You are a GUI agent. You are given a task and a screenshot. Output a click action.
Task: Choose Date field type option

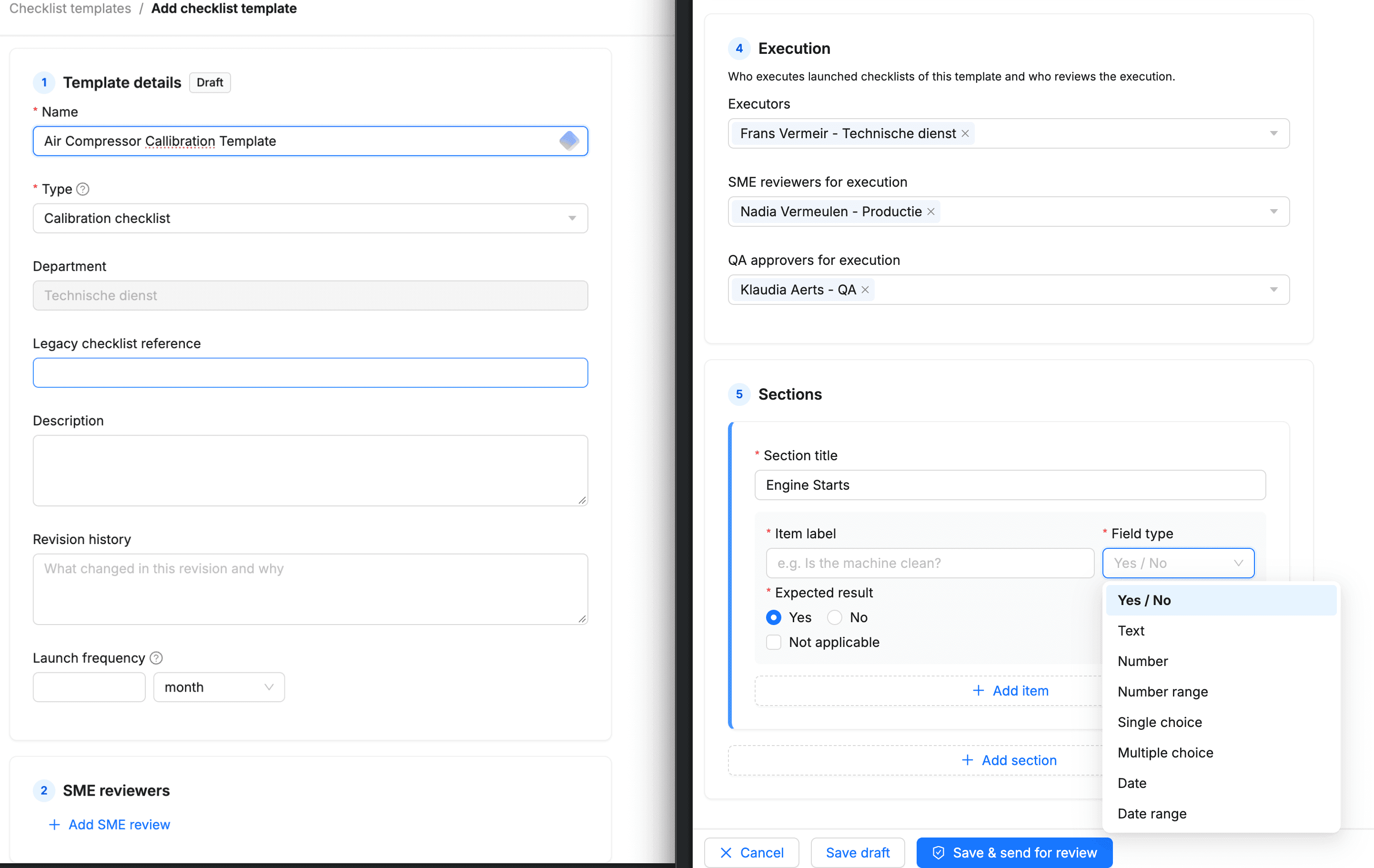pos(1221,783)
